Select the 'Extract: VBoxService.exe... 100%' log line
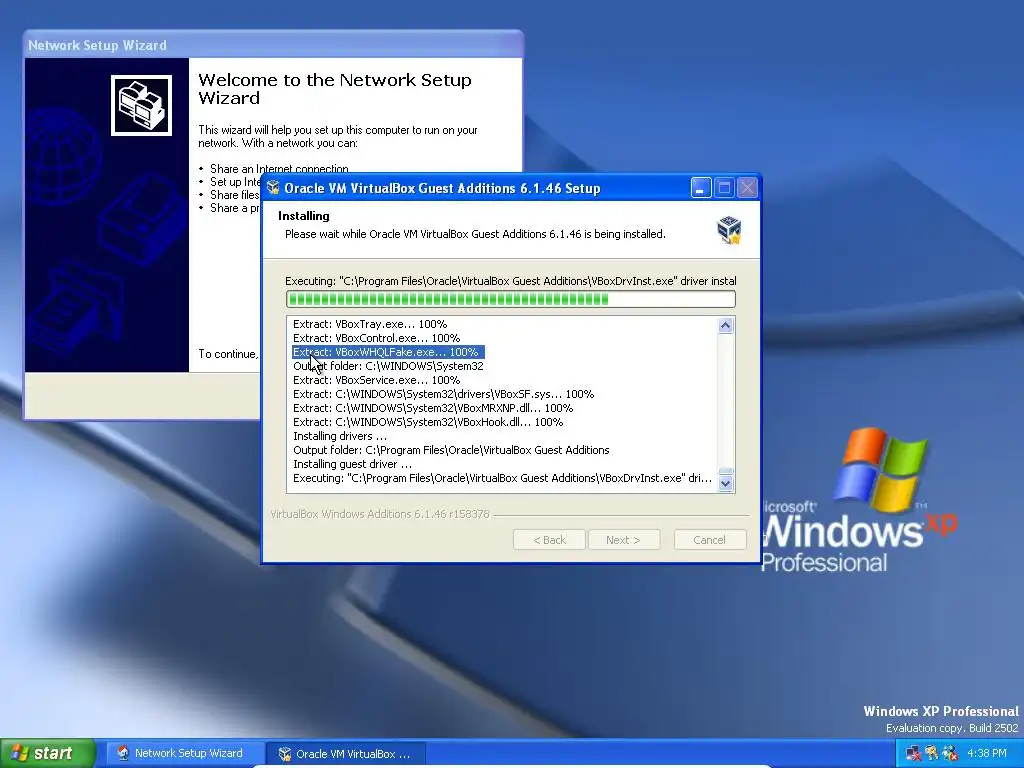The image size is (1024, 768). coord(376,380)
